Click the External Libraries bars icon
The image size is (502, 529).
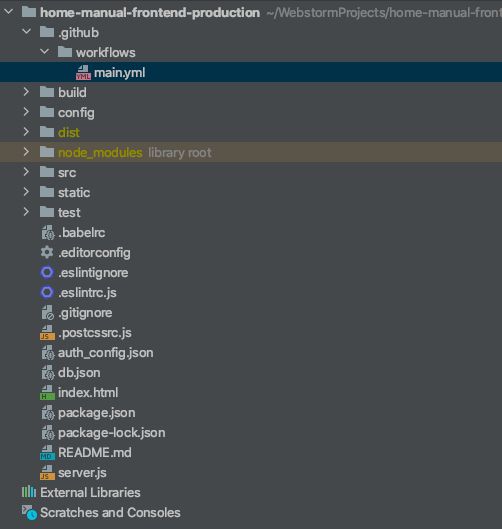[x=29, y=492]
